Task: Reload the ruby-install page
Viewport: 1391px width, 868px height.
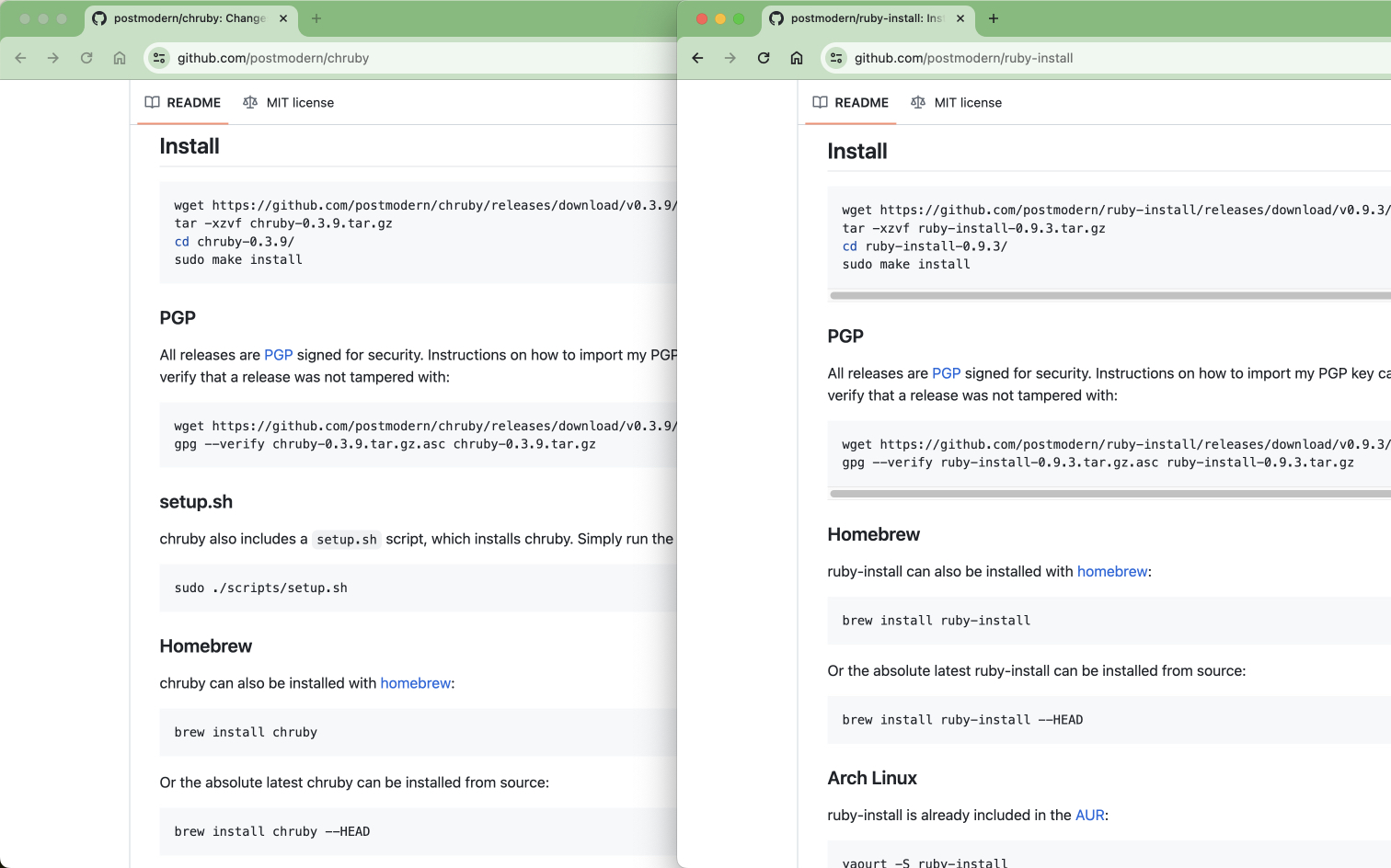Action: [764, 57]
